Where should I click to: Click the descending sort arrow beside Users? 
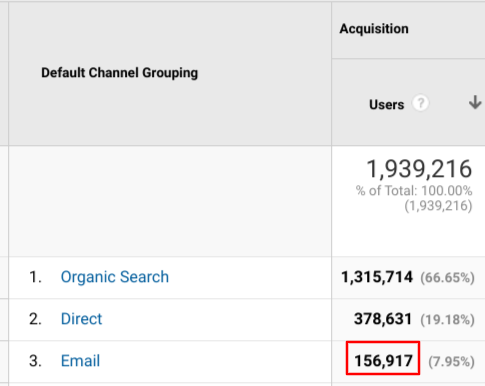coord(475,102)
